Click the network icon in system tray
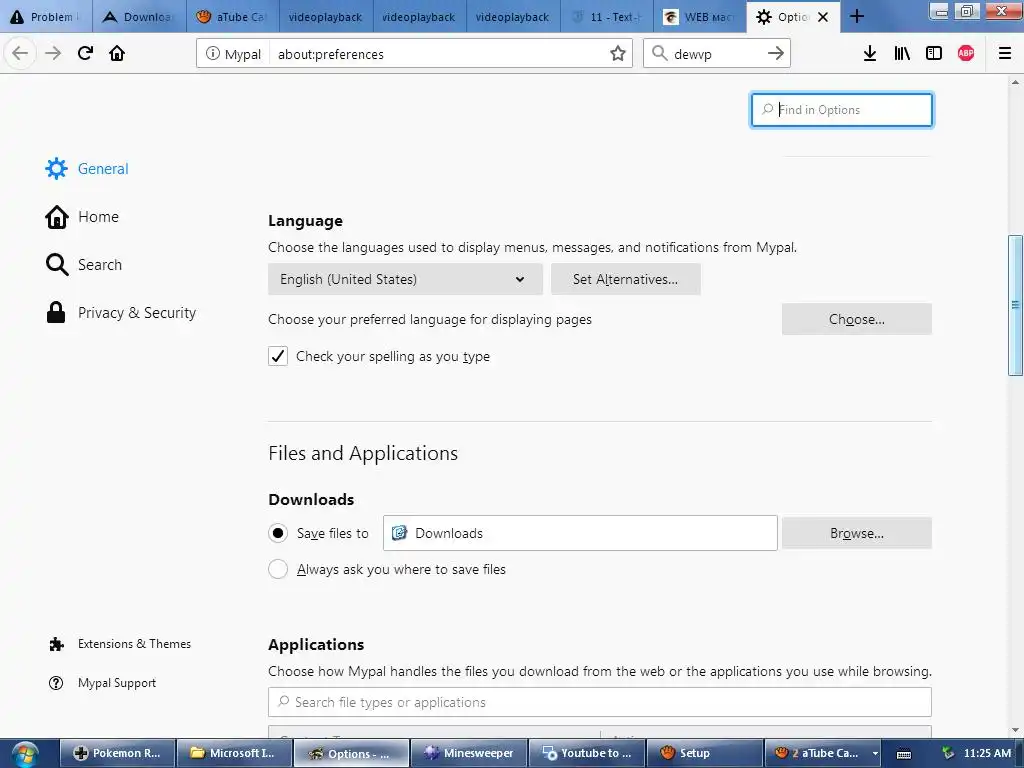 (948, 753)
